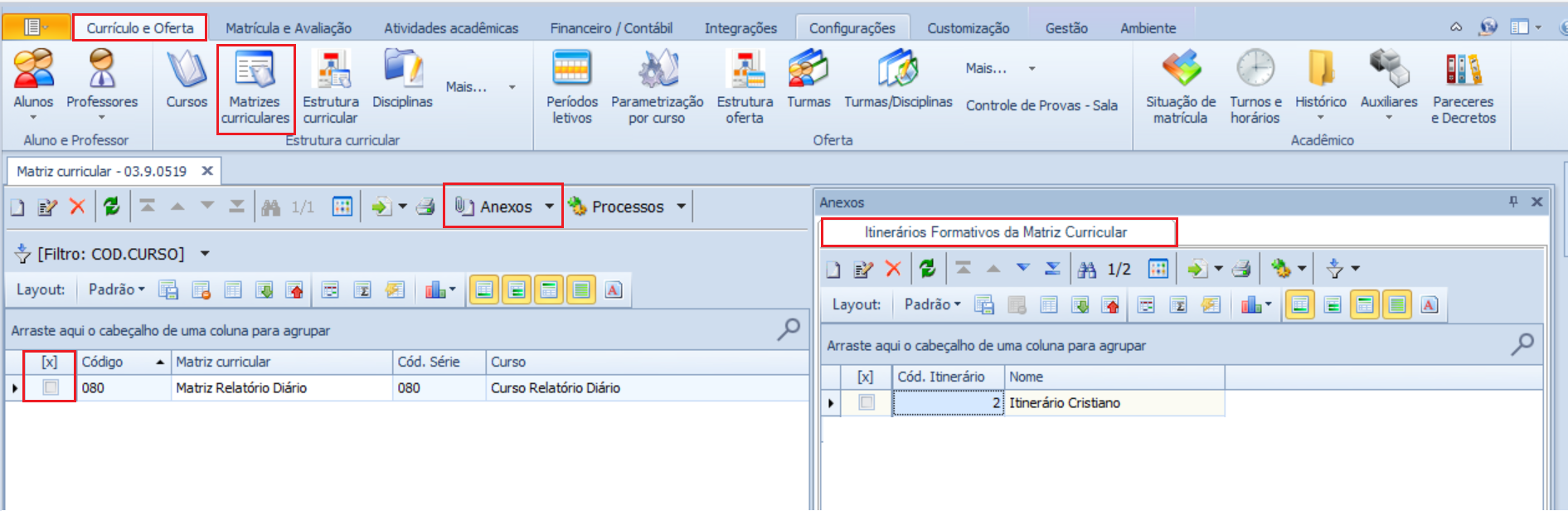The height and width of the screenshot is (511, 1568).
Task: Click the print icon in the Anexos panel
Action: pos(1241,268)
